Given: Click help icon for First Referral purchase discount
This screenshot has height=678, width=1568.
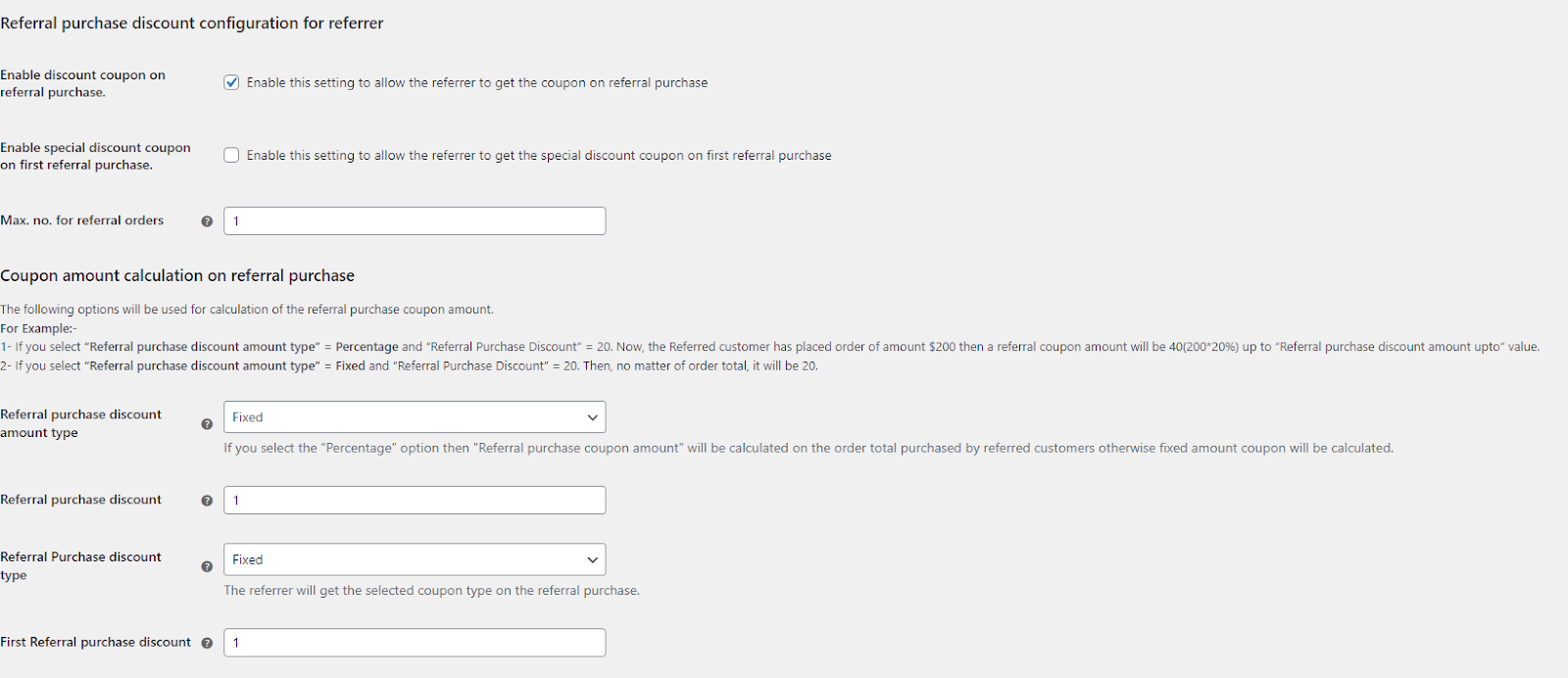Looking at the screenshot, I should point(207,643).
